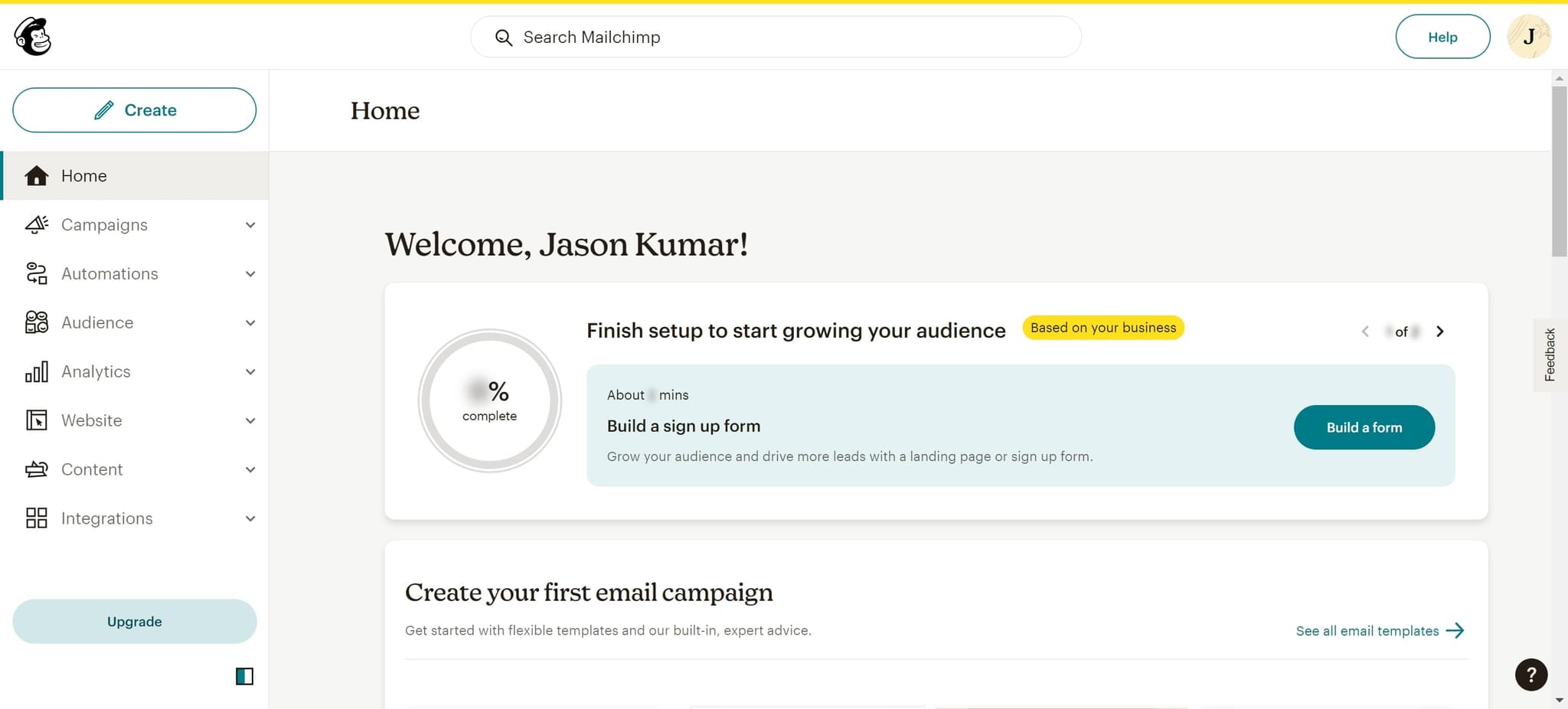
Task: Open the round help question mark bubble
Action: (x=1530, y=675)
